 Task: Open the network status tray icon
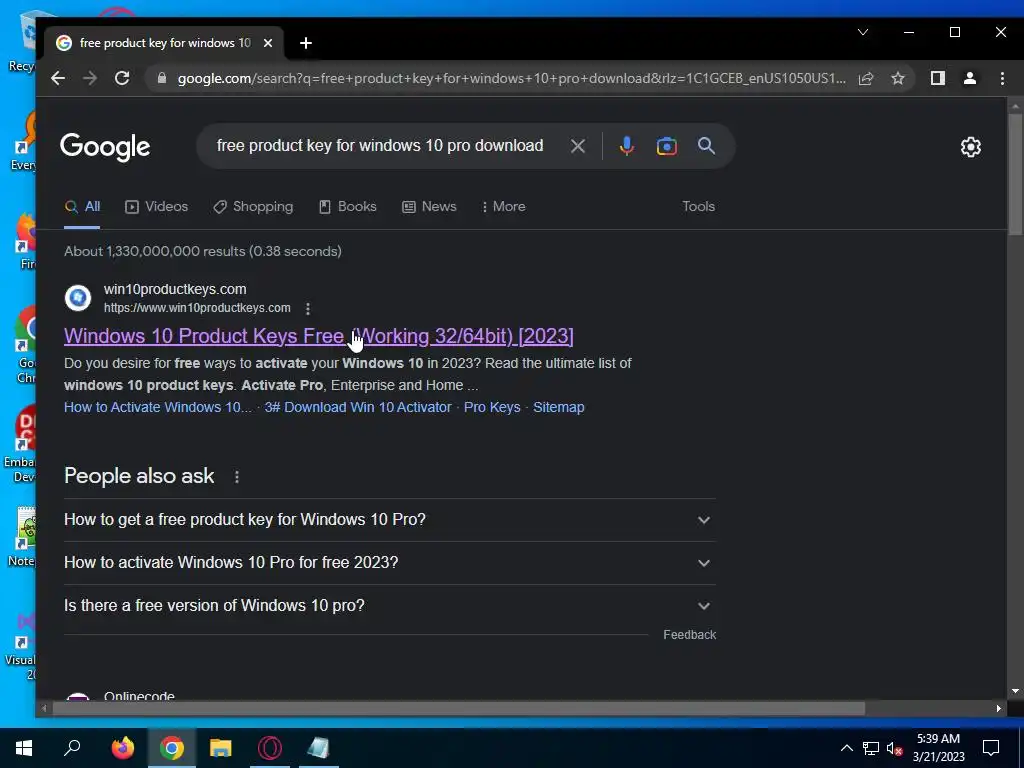871,748
